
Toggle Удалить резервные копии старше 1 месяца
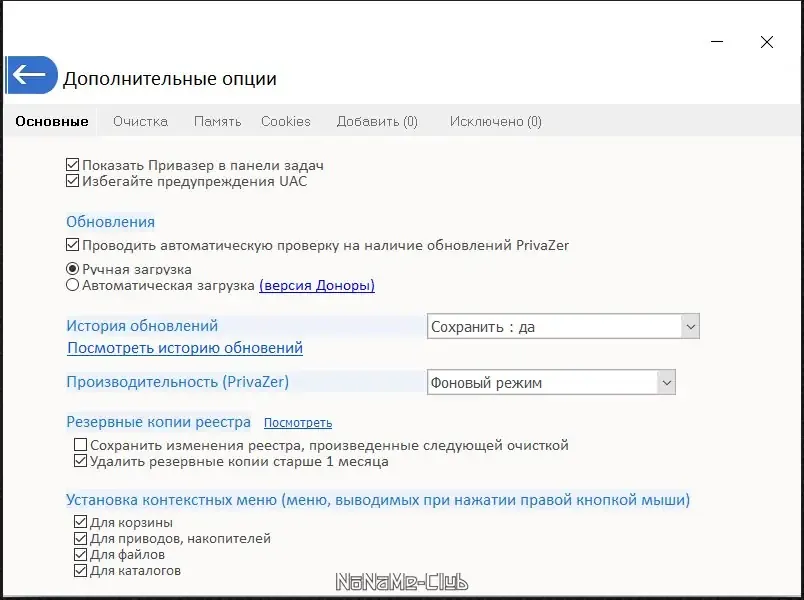[x=81, y=461]
